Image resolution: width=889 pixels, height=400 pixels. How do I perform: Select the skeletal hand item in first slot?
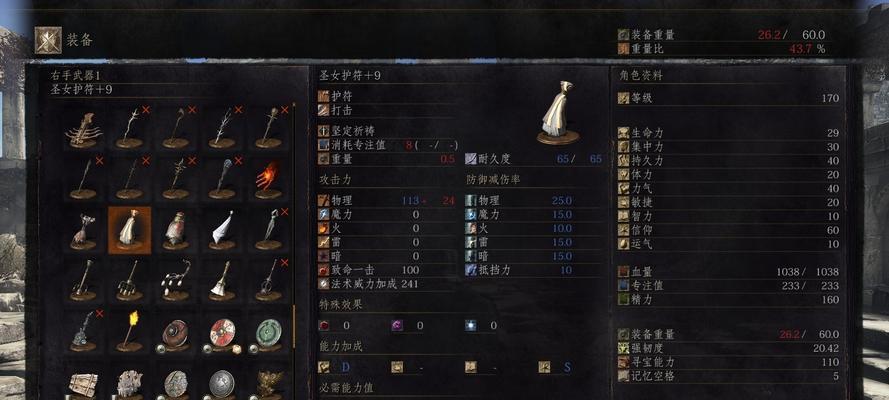point(83,130)
